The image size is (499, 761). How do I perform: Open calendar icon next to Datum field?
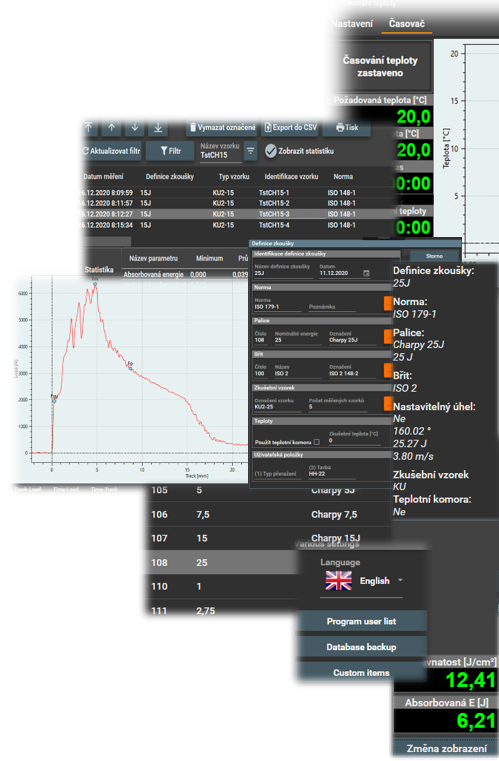366,273
